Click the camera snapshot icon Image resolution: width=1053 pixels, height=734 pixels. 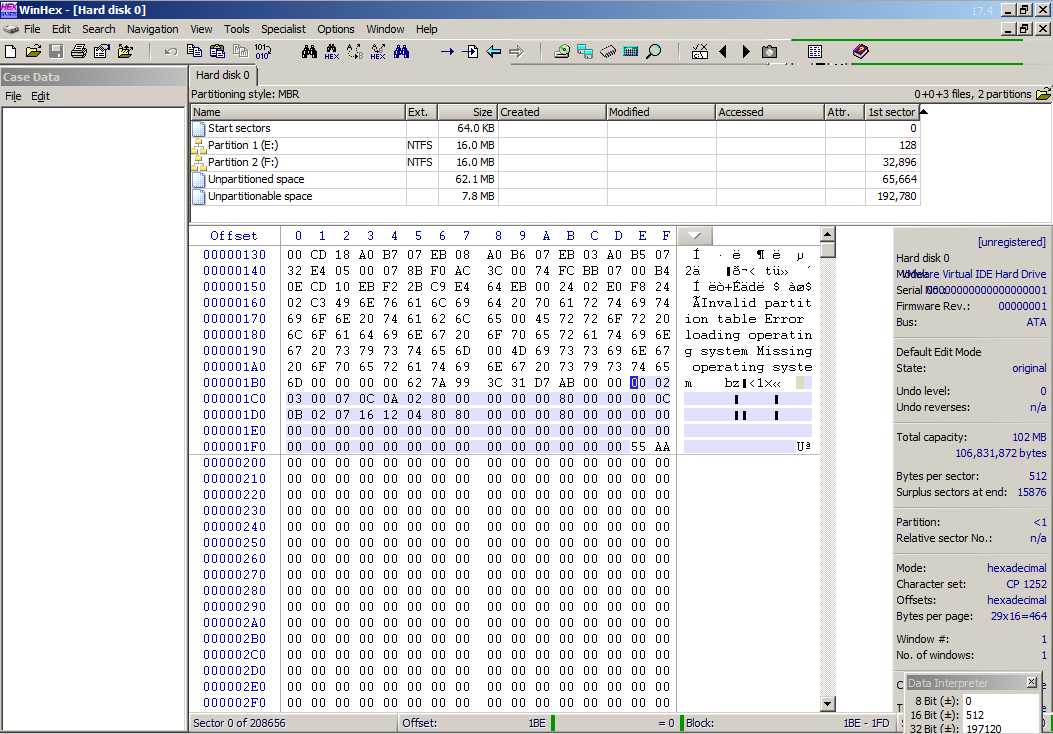pyautogui.click(x=769, y=51)
